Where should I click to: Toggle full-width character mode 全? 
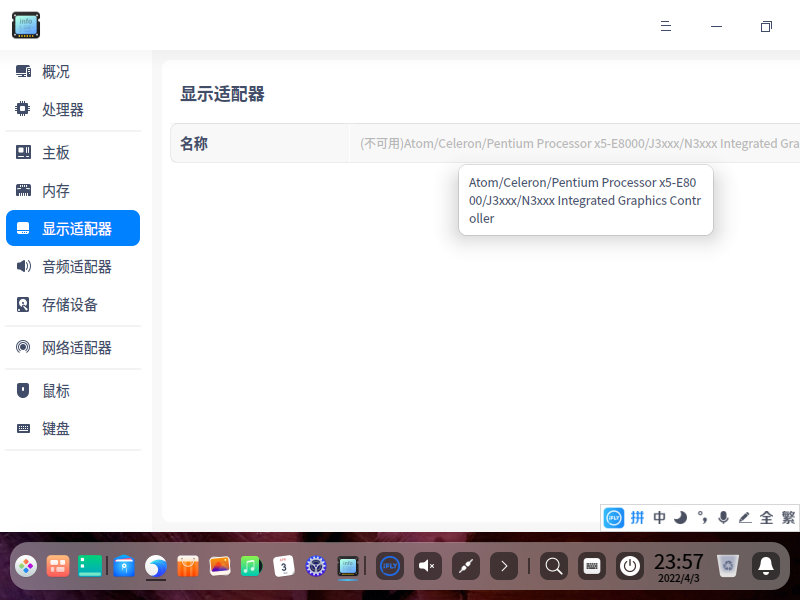click(766, 517)
